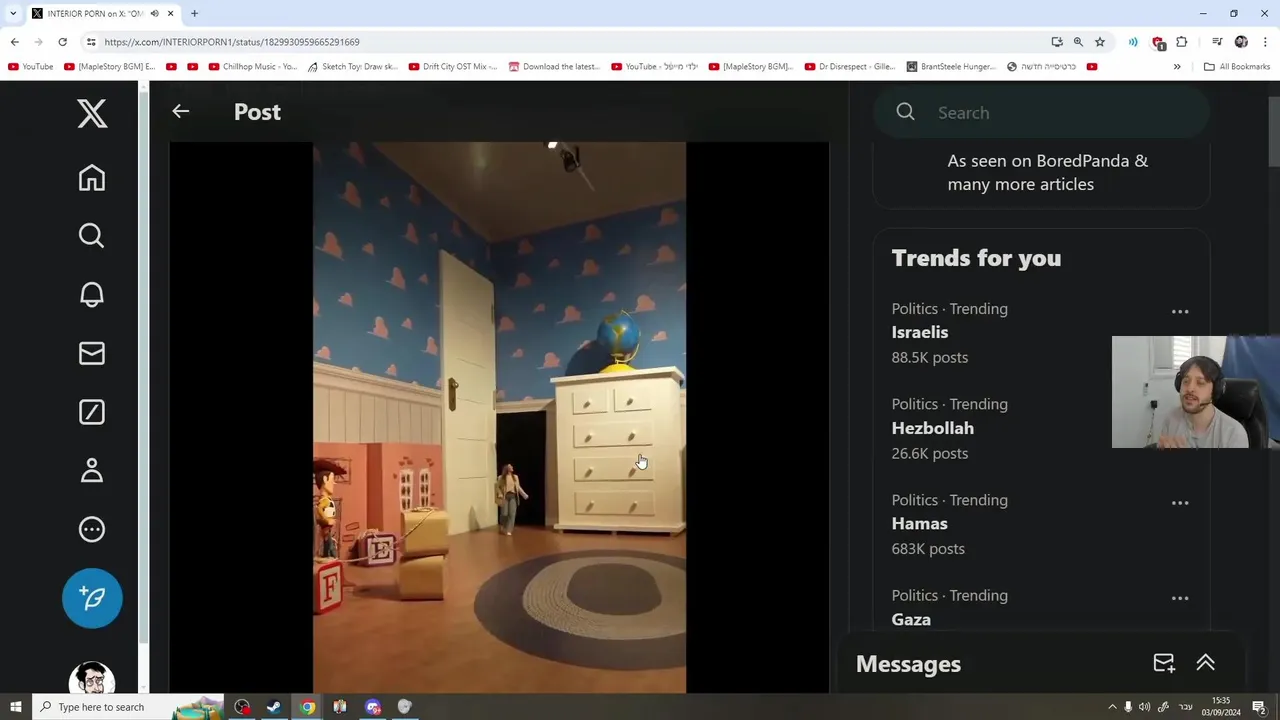Open the Explore magnifier in the sidebar
This screenshot has width=1280, height=720.
click(x=92, y=236)
